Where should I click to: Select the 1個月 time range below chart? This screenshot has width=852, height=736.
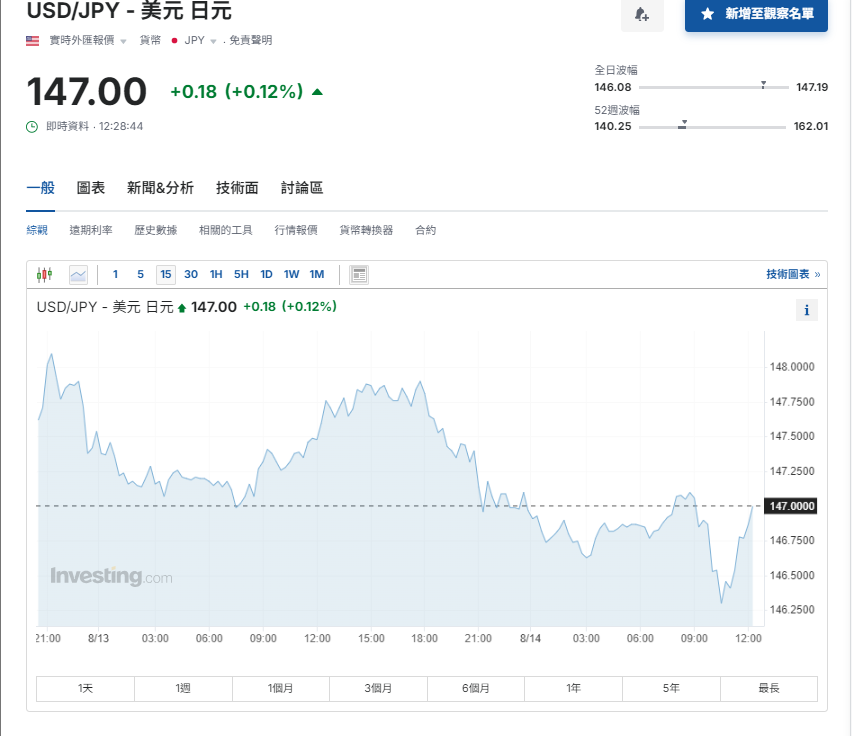[281, 688]
